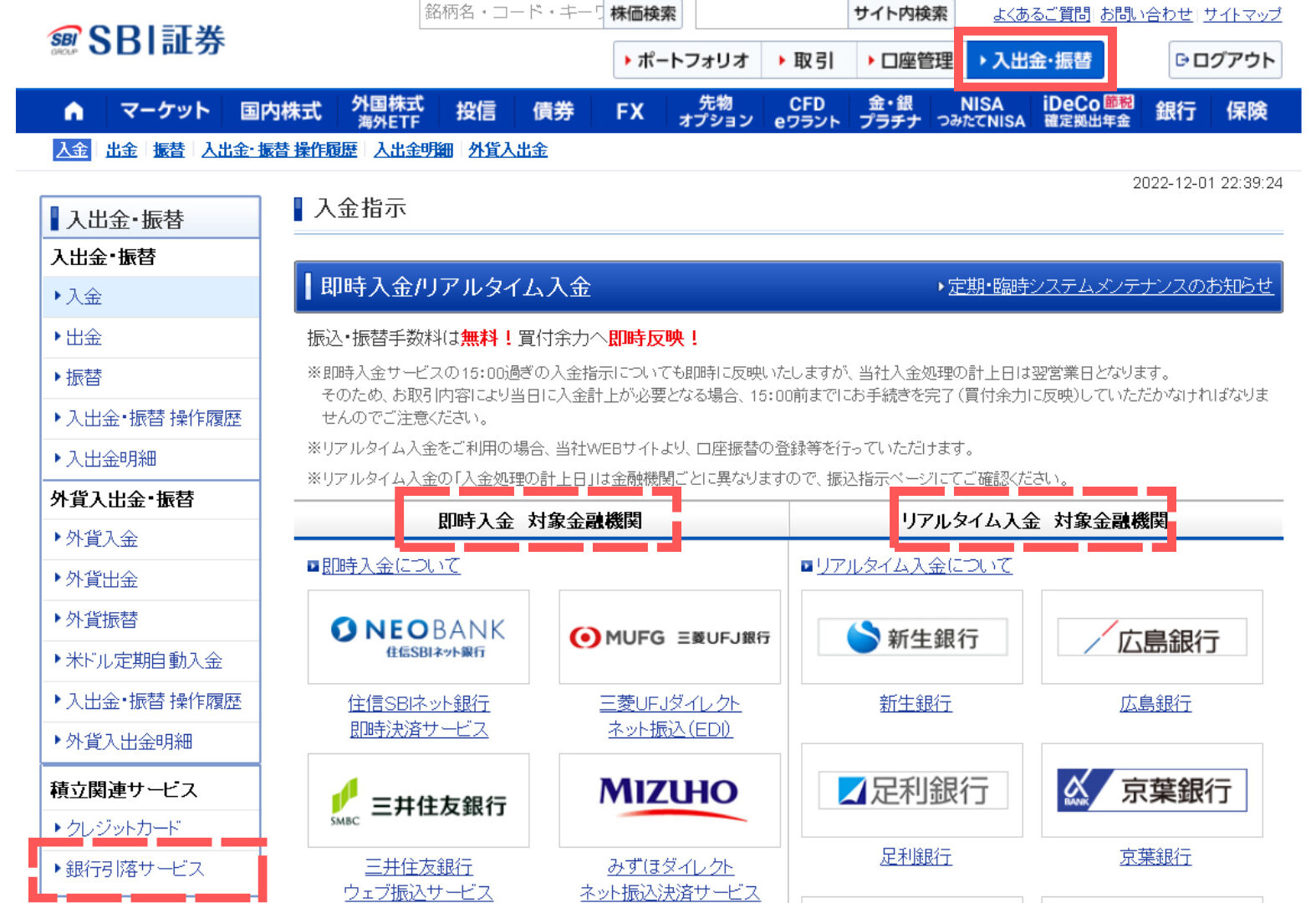Open FX in the navigation bar
Image resolution: width=1316 pixels, height=903 pixels.
[x=630, y=110]
